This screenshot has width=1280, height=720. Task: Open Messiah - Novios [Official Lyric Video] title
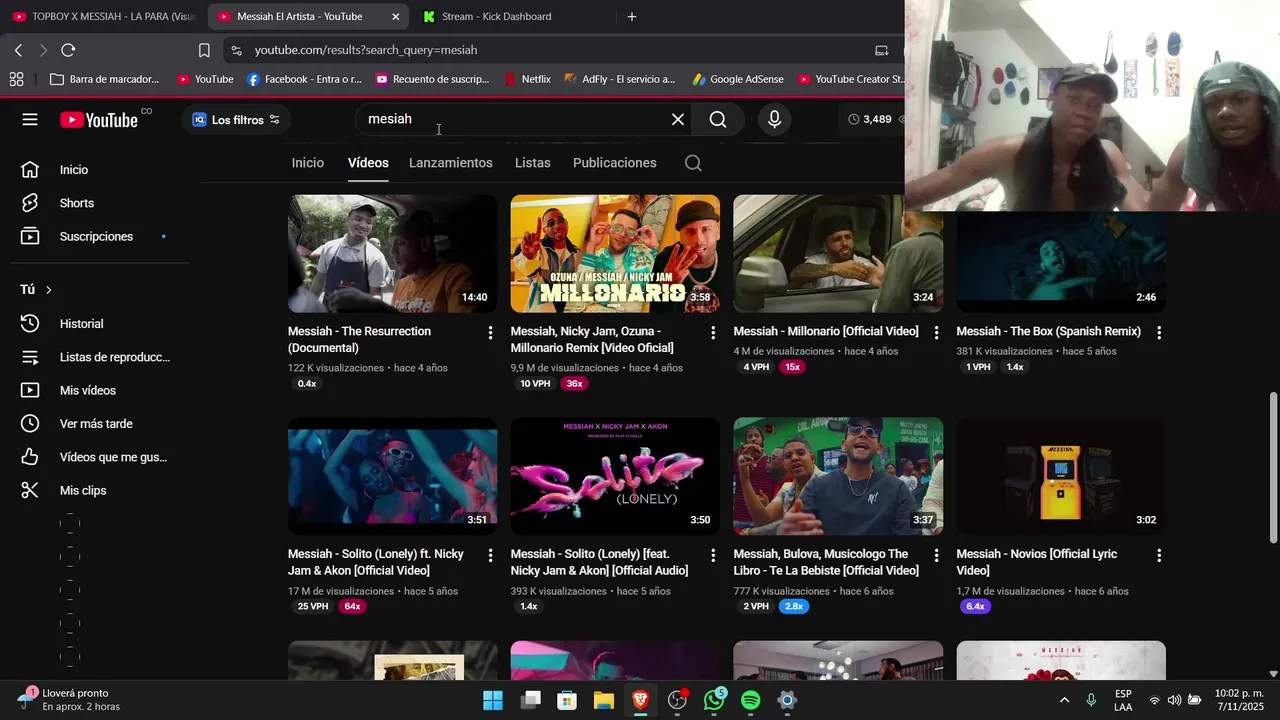click(1037, 562)
